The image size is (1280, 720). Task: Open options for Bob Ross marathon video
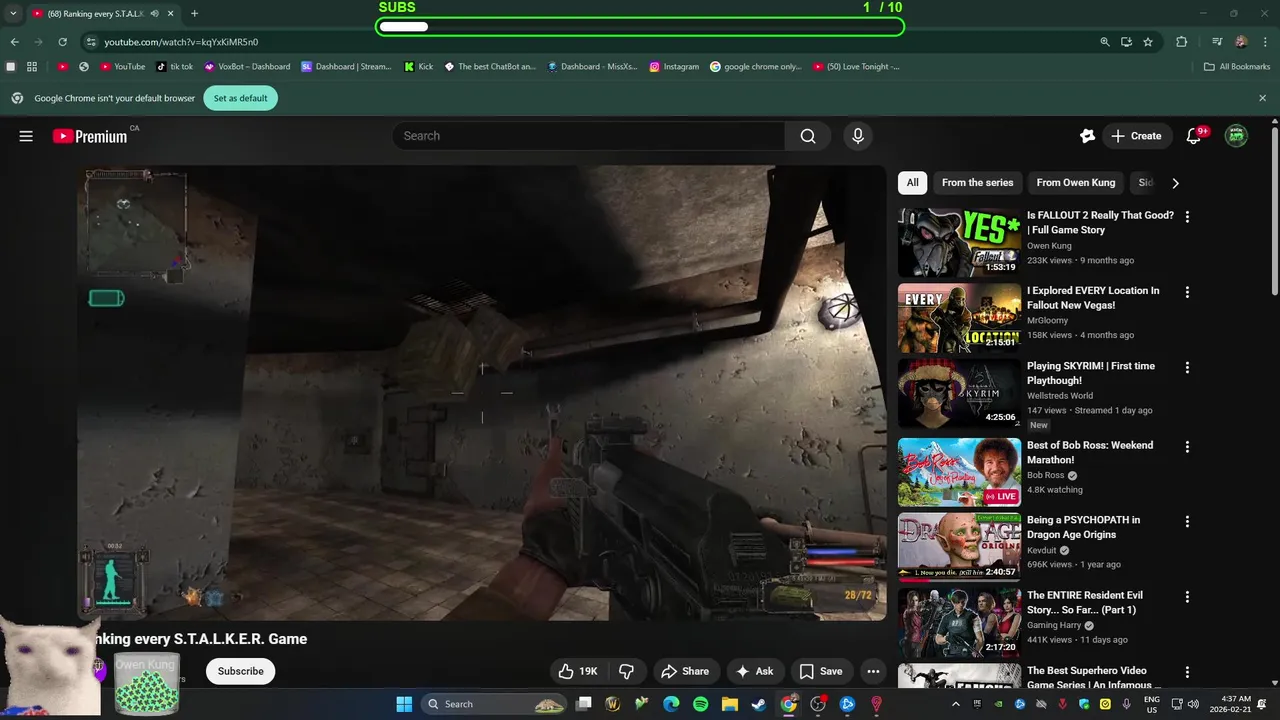click(1187, 446)
